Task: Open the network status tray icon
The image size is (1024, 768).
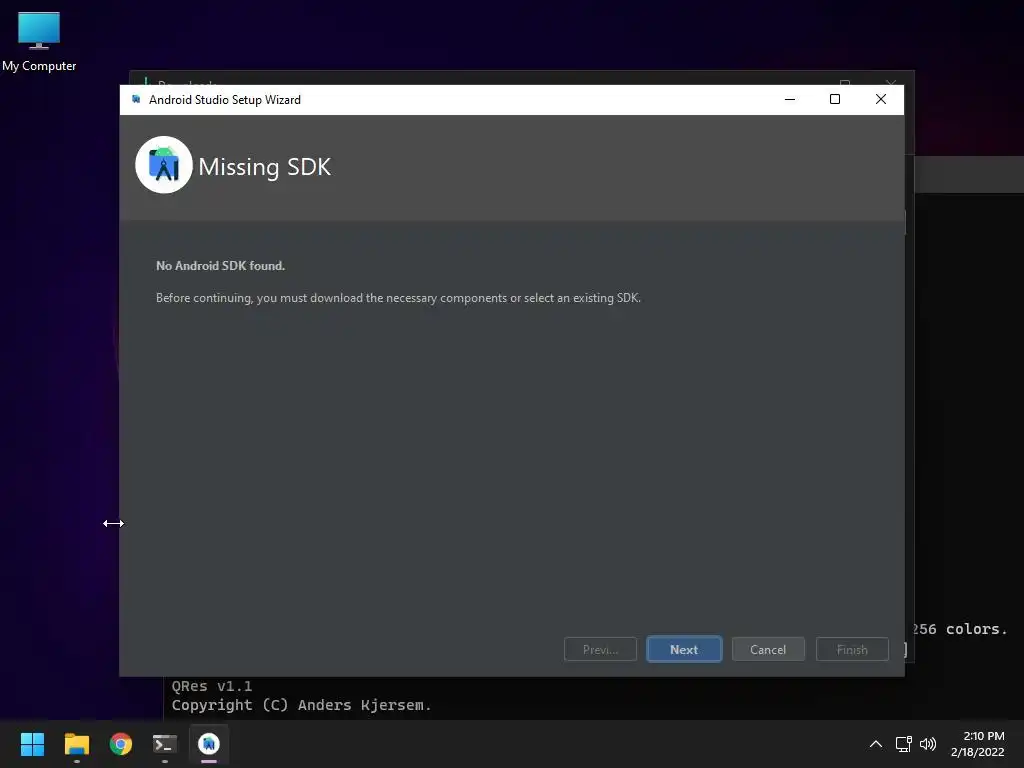Action: [x=903, y=744]
